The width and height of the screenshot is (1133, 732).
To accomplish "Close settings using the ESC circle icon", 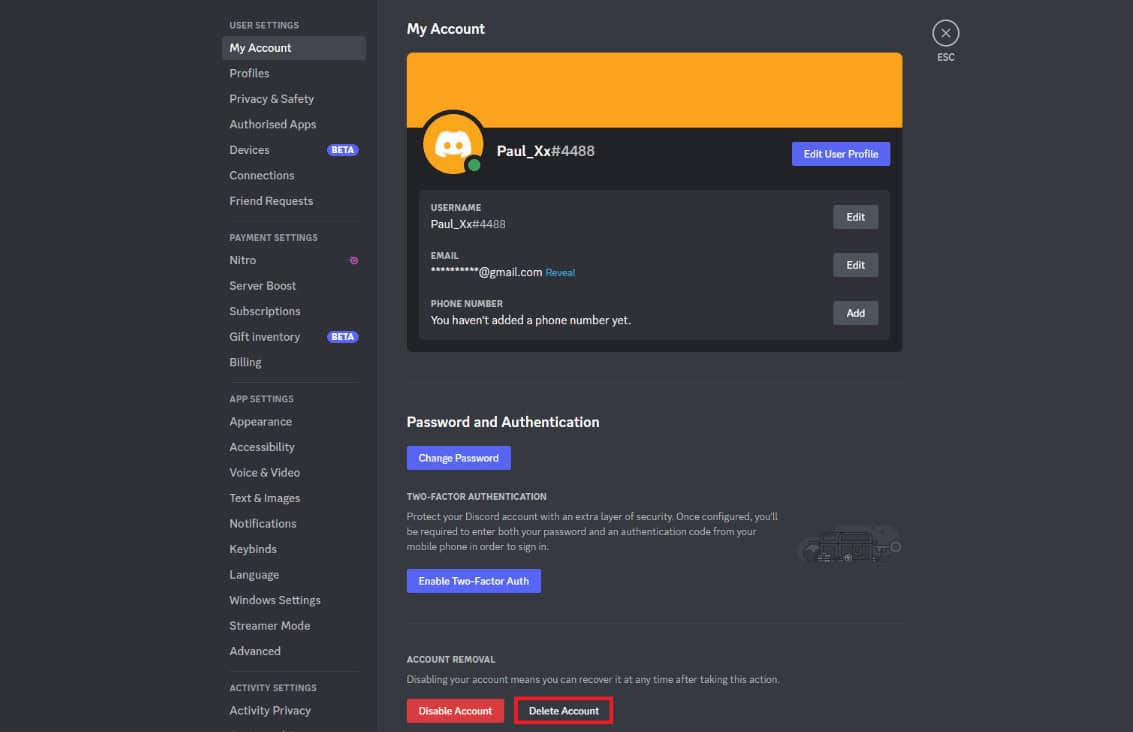I will tap(945, 32).
